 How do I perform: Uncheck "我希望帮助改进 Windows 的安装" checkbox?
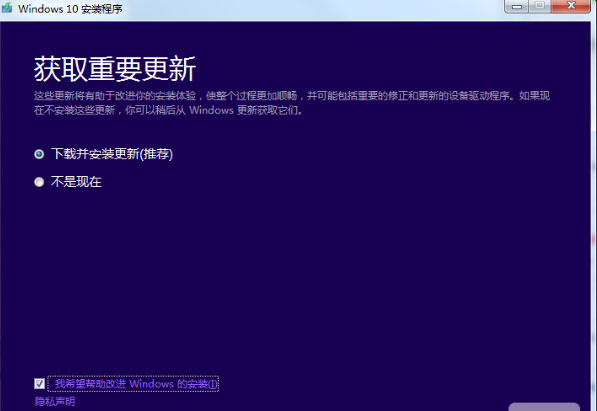pyautogui.click(x=39, y=384)
